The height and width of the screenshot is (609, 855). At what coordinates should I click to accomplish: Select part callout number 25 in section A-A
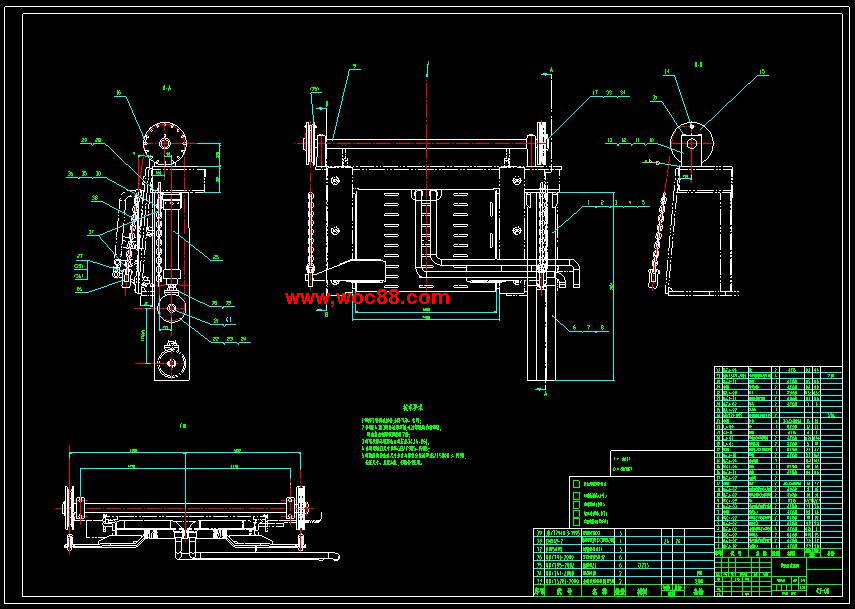pyautogui.click(x=215, y=258)
